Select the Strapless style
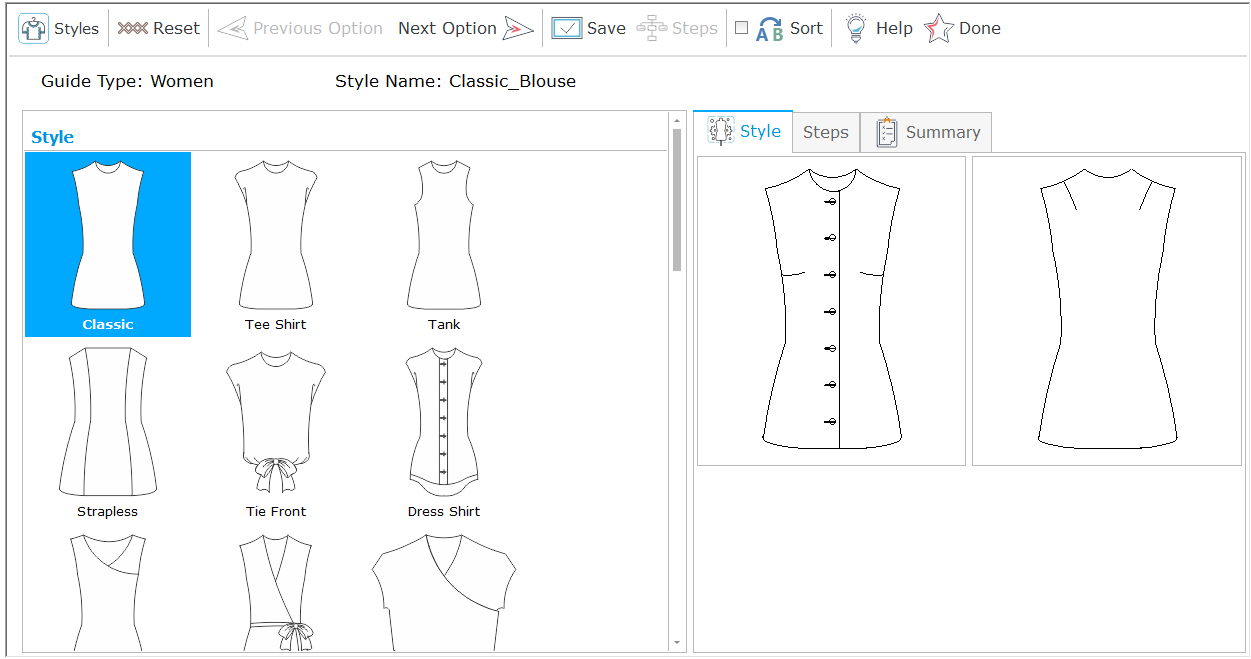 [108, 432]
